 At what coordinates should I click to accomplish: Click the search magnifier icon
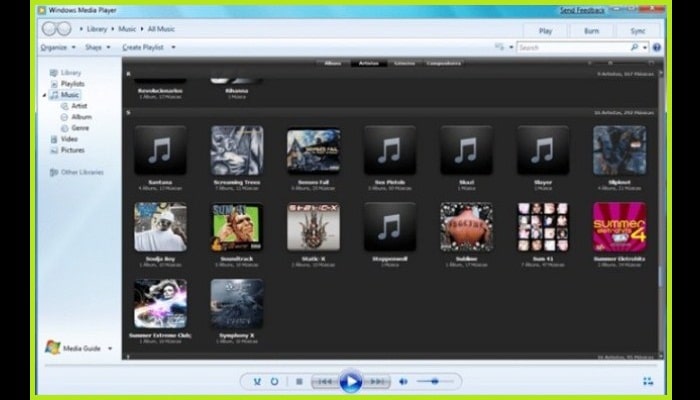(x=634, y=47)
